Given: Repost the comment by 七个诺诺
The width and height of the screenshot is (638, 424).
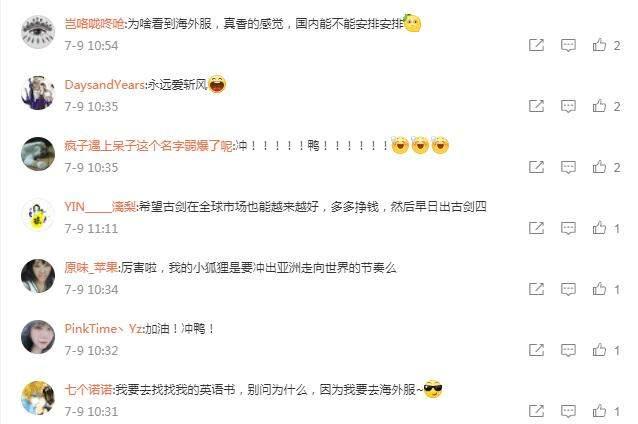Looking at the screenshot, I should pos(536,411).
